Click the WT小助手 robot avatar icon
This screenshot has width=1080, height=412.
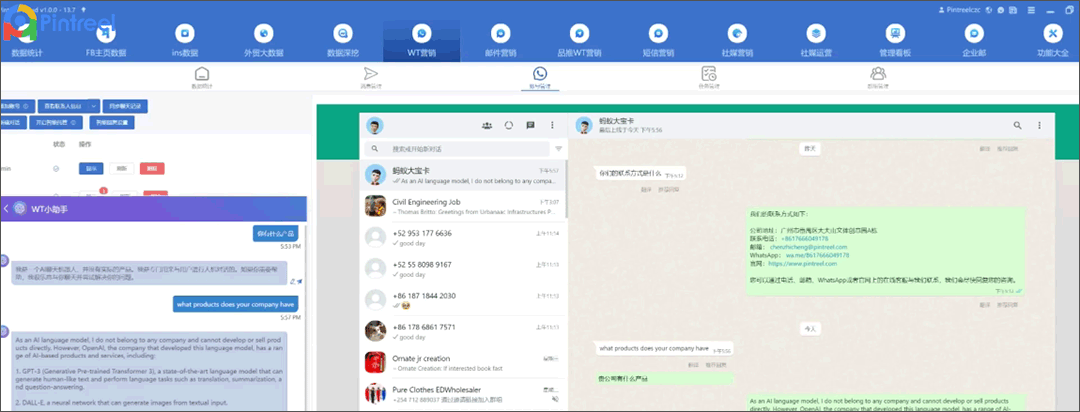tap(20, 209)
